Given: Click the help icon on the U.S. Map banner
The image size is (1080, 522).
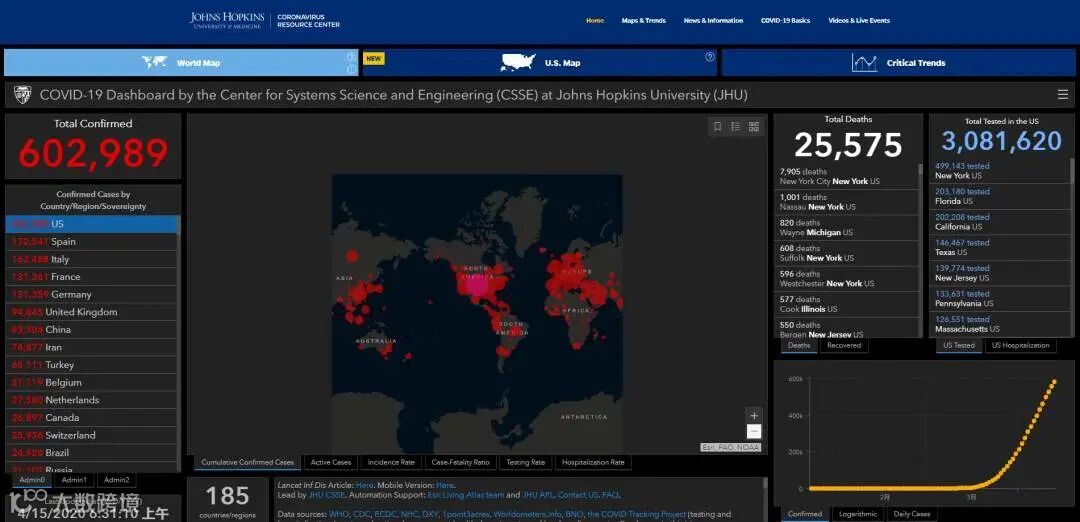Looking at the screenshot, I should 710,57.
